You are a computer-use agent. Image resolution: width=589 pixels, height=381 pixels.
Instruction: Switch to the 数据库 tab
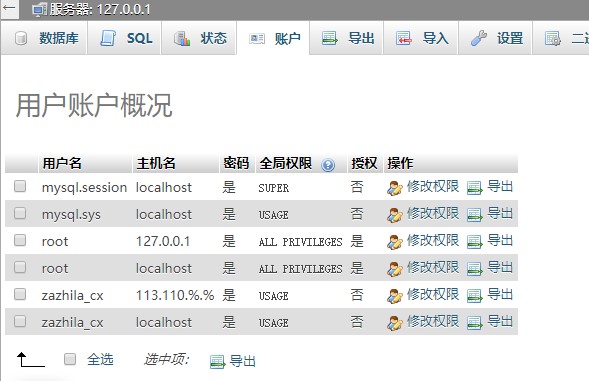click(x=44, y=38)
